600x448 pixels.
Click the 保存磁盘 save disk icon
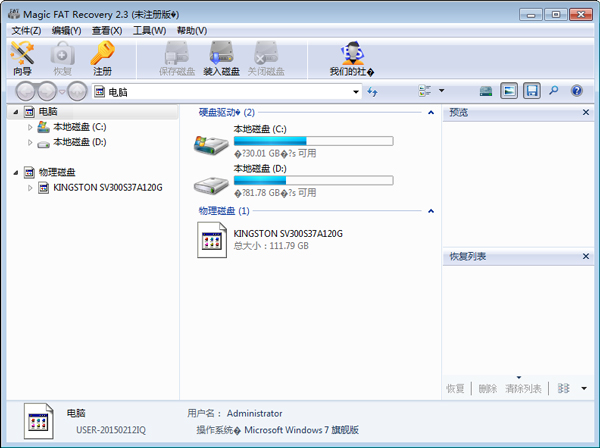pos(177,59)
